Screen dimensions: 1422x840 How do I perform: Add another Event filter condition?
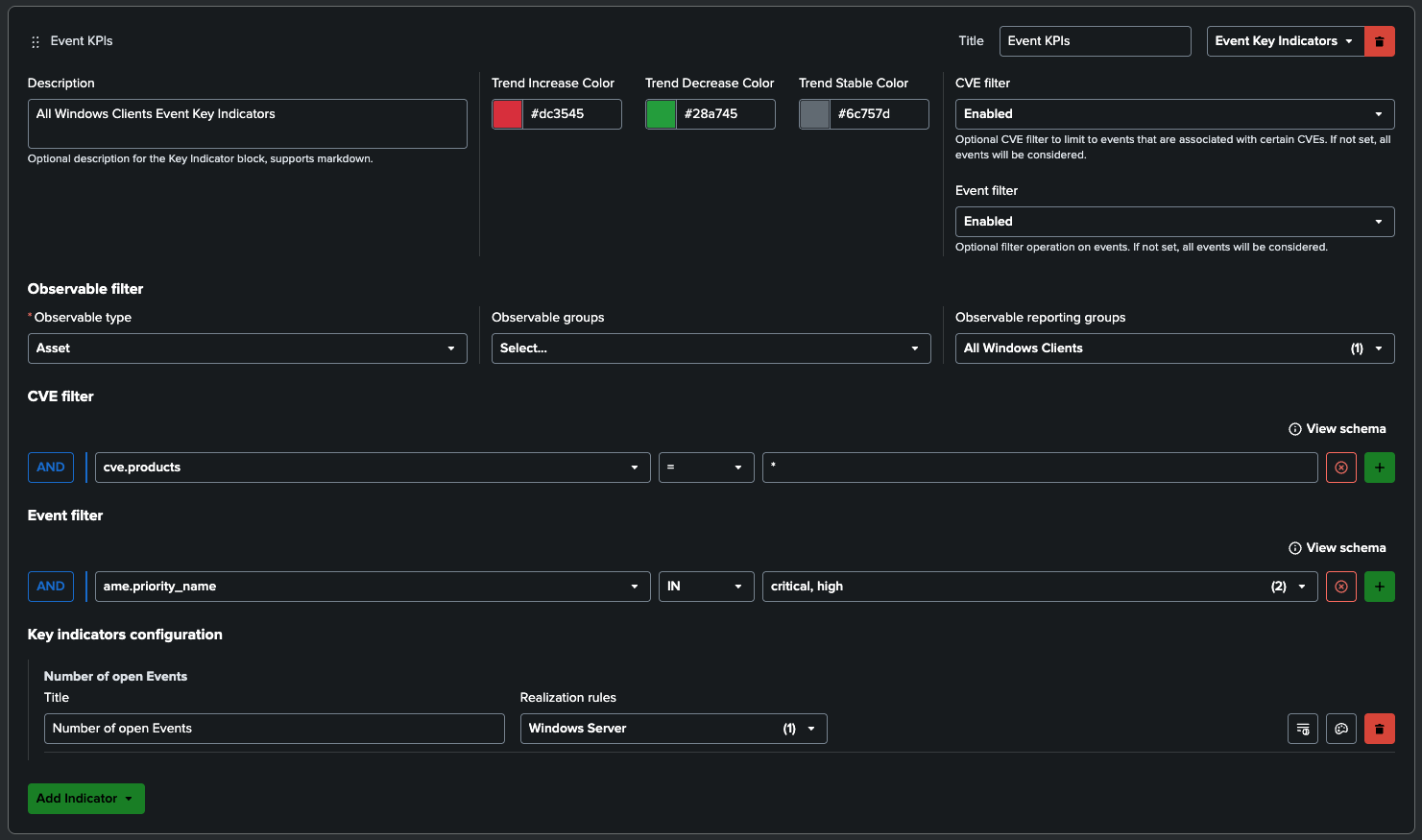[x=1380, y=587]
